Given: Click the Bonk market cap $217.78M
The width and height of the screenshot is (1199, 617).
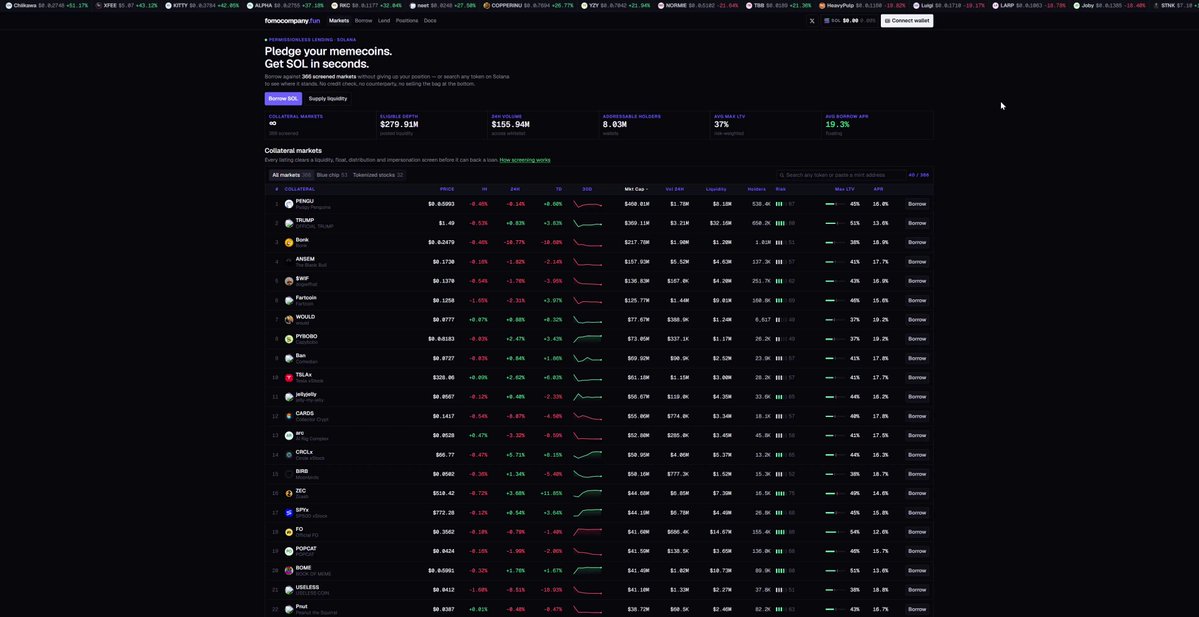Looking at the screenshot, I should 637,242.
